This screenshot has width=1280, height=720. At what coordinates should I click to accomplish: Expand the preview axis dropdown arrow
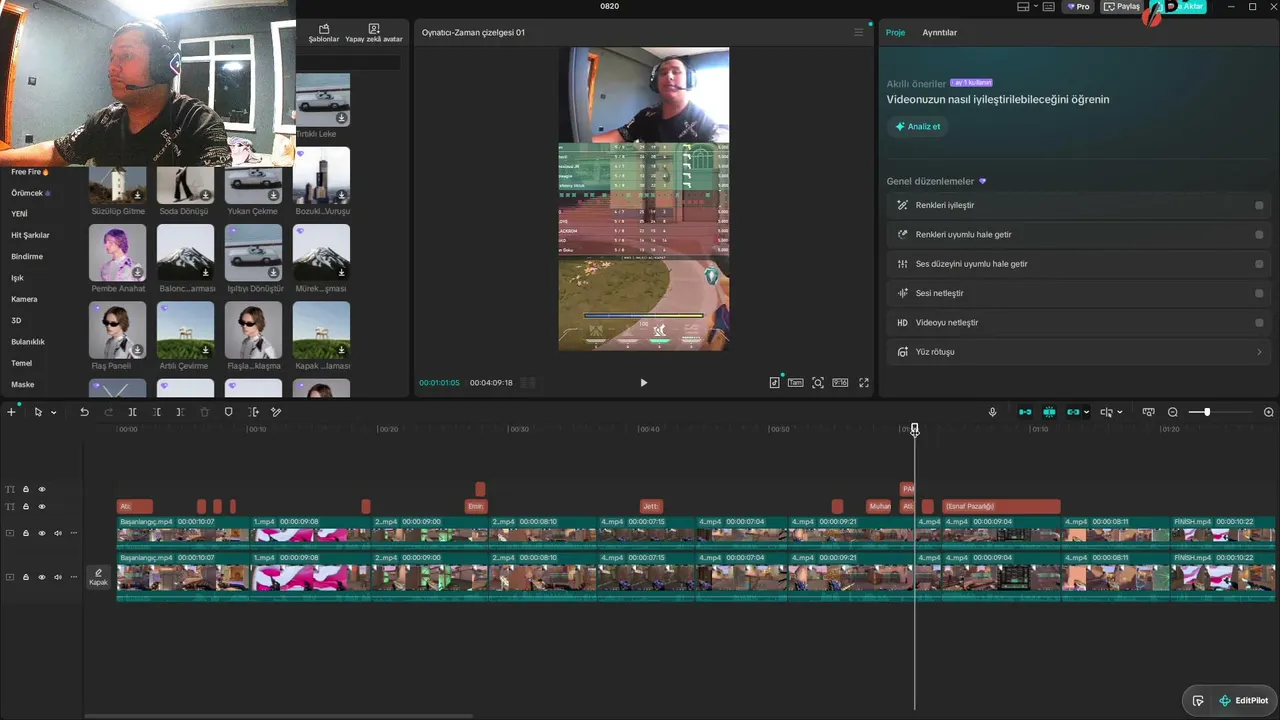click(1119, 412)
